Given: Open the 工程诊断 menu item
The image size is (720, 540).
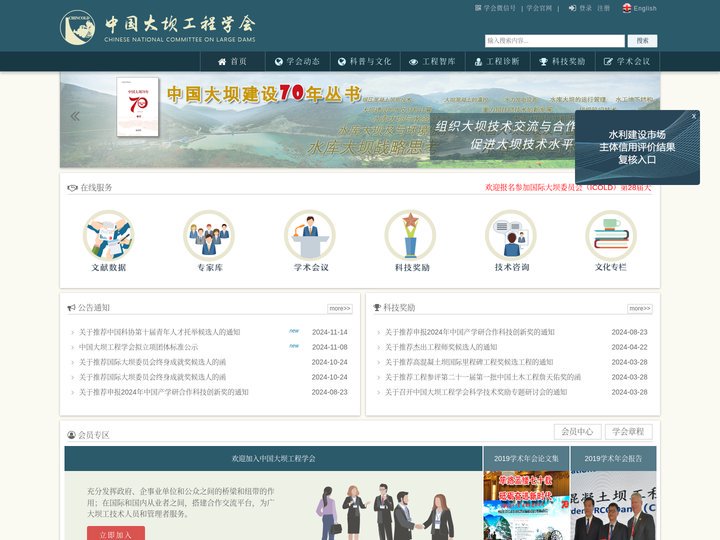Looking at the screenshot, I should click(x=498, y=62).
